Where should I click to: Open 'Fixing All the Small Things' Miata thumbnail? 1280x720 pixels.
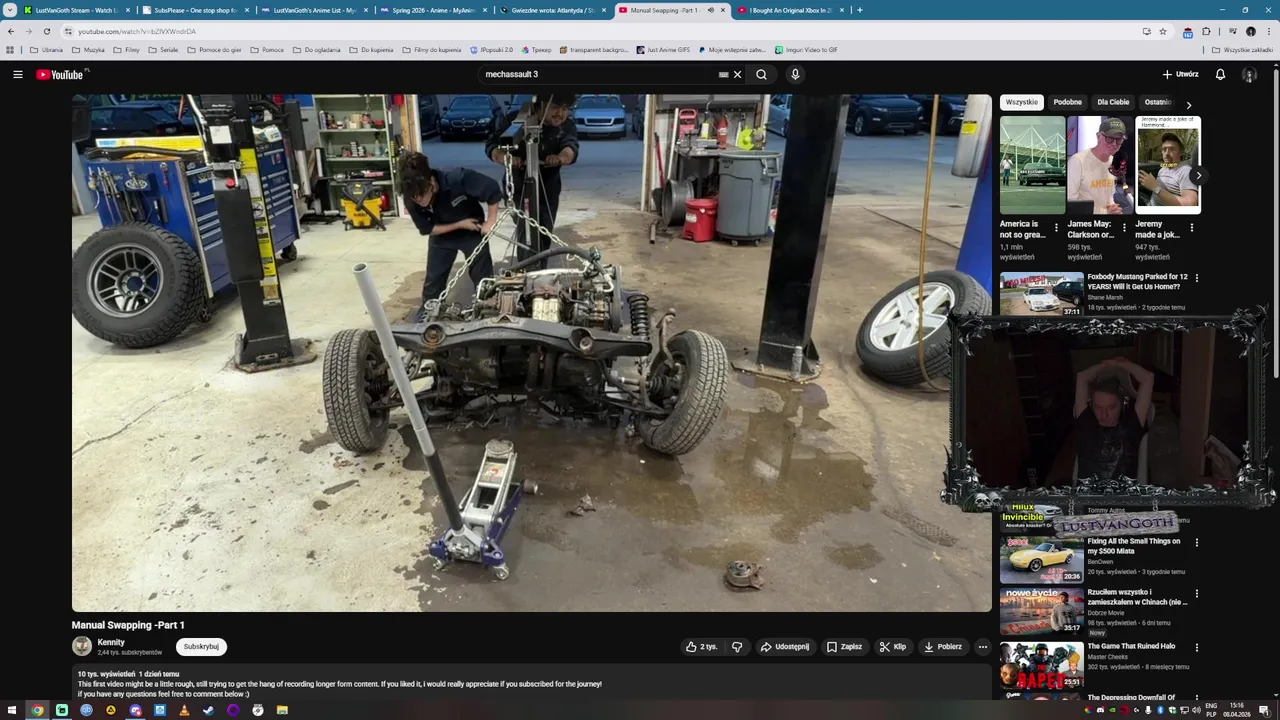[1042, 560]
